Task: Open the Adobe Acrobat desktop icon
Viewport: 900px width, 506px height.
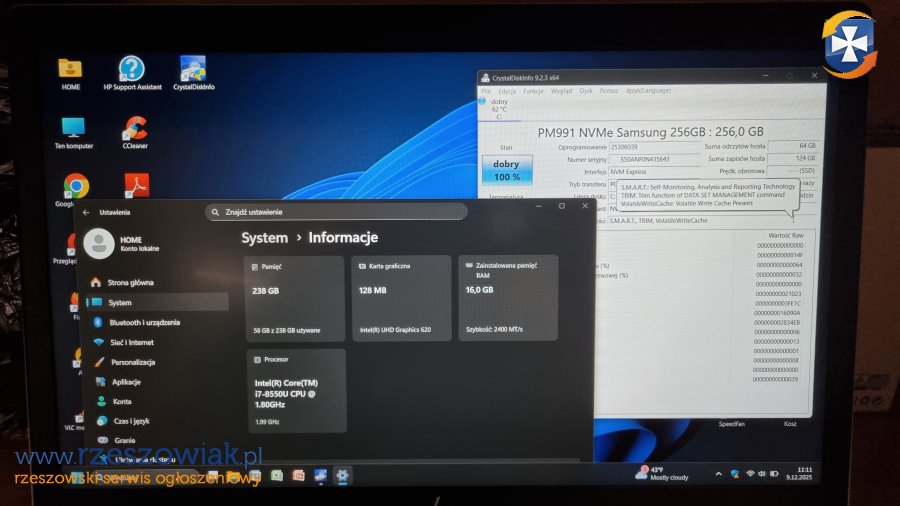Action: pos(136,186)
